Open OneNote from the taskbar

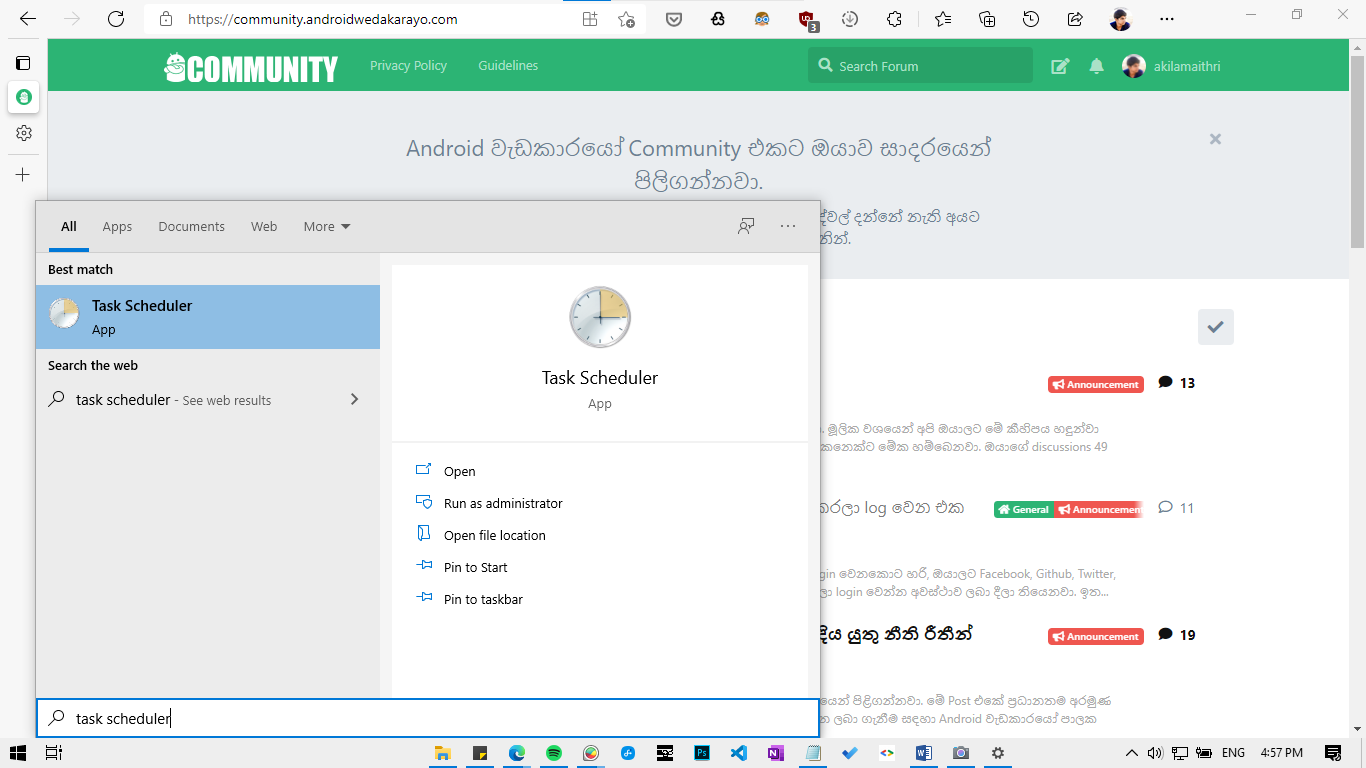tap(776, 753)
